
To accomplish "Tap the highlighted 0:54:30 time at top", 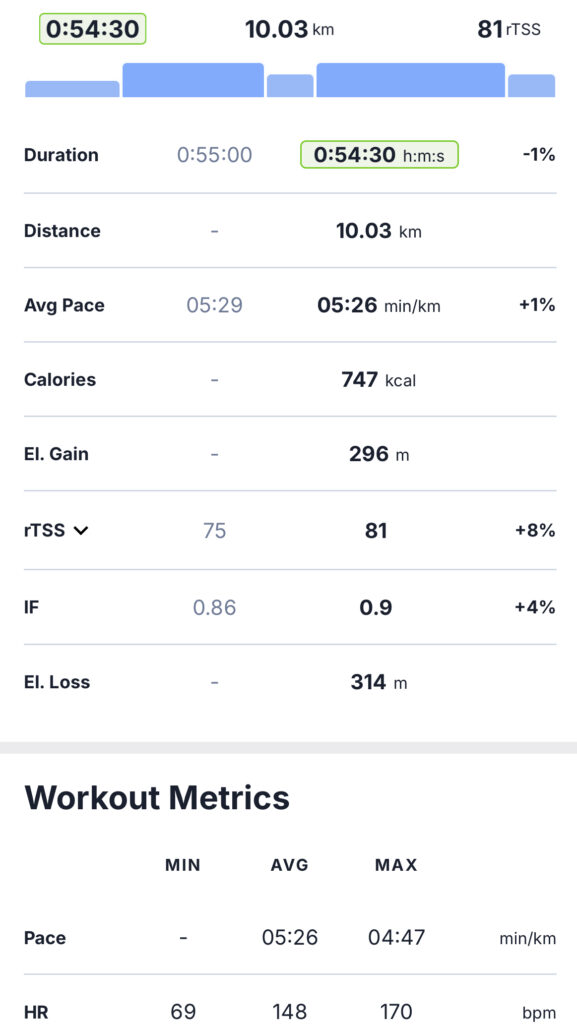I will 92,29.
